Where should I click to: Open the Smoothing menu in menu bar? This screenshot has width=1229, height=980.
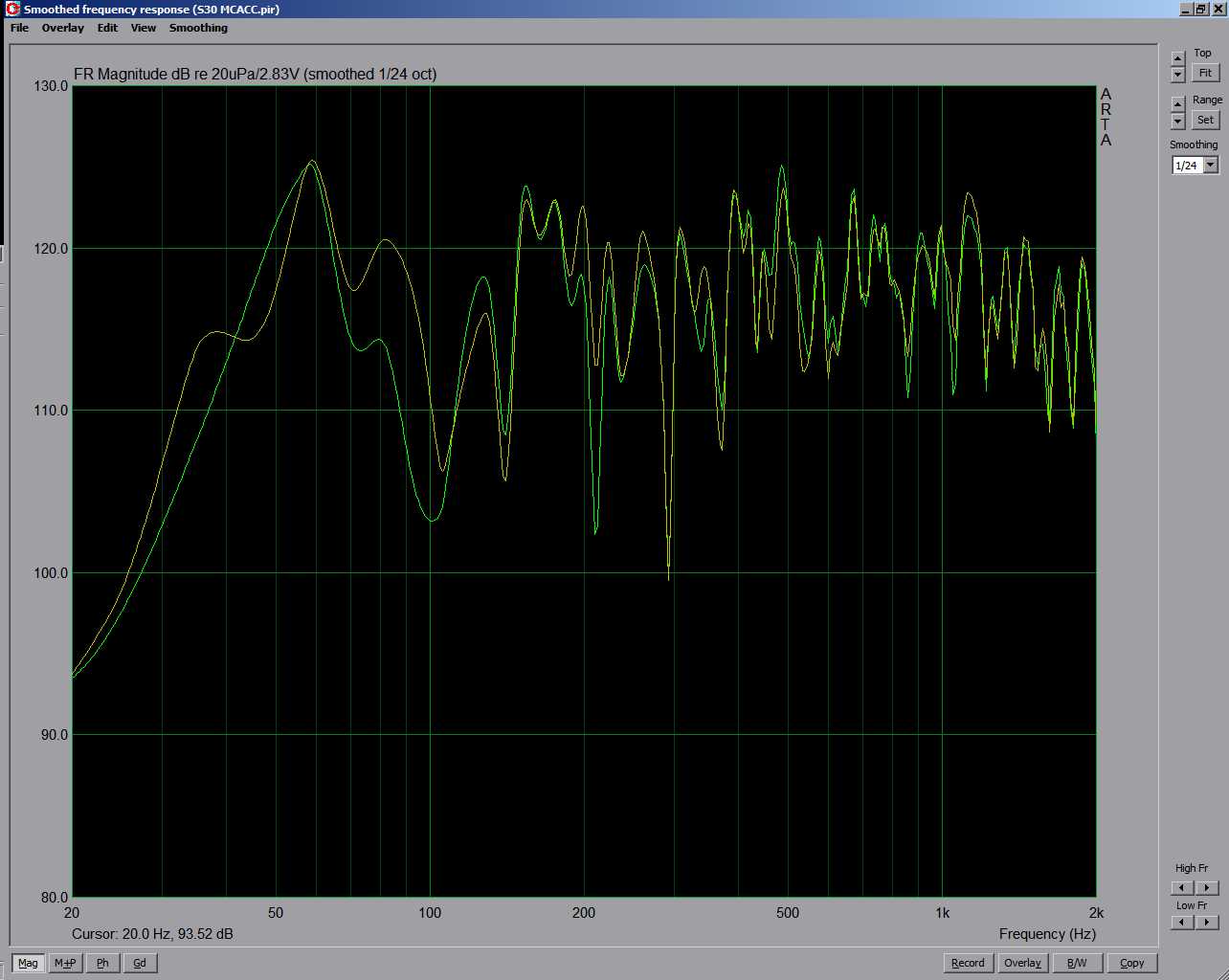[x=198, y=28]
